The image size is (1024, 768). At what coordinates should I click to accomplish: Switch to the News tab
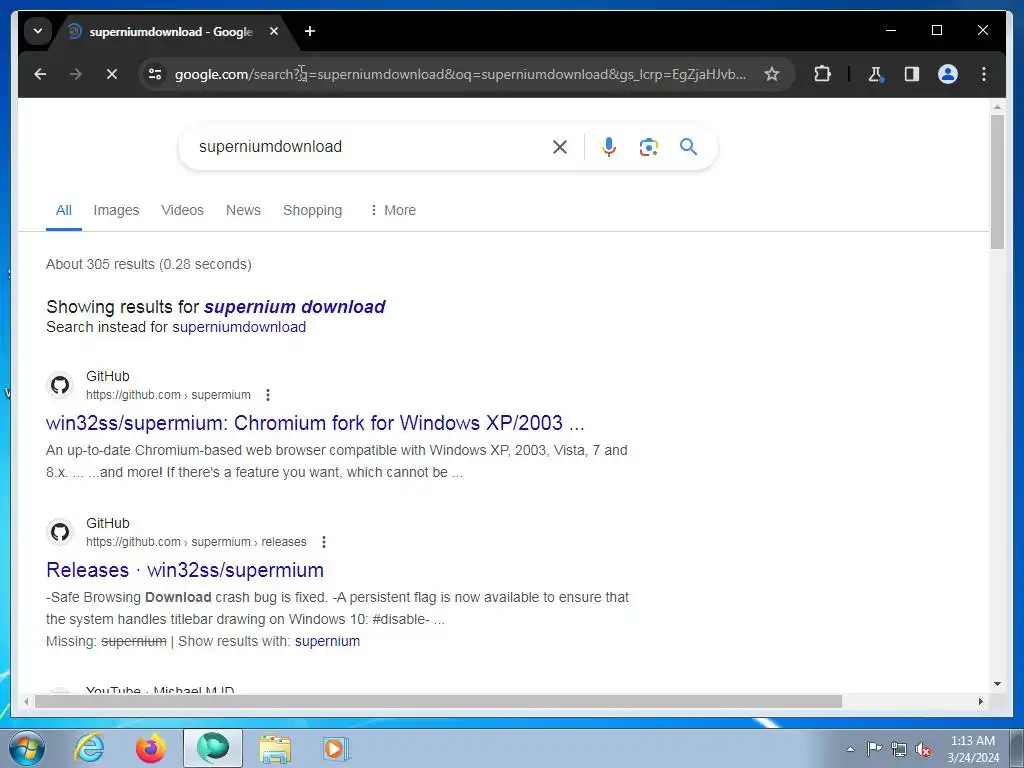(243, 210)
